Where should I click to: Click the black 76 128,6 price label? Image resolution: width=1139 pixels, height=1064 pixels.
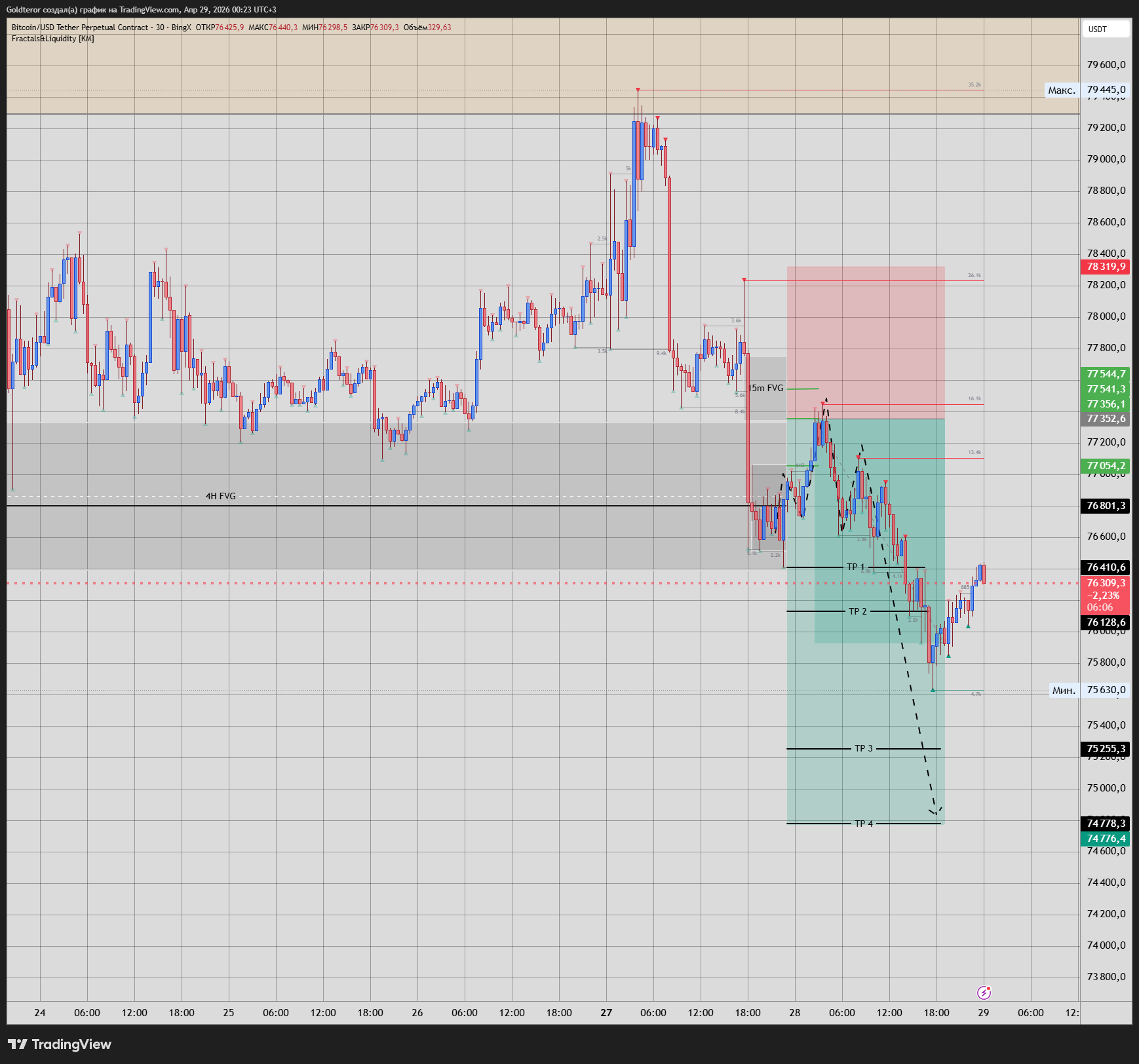1105,622
